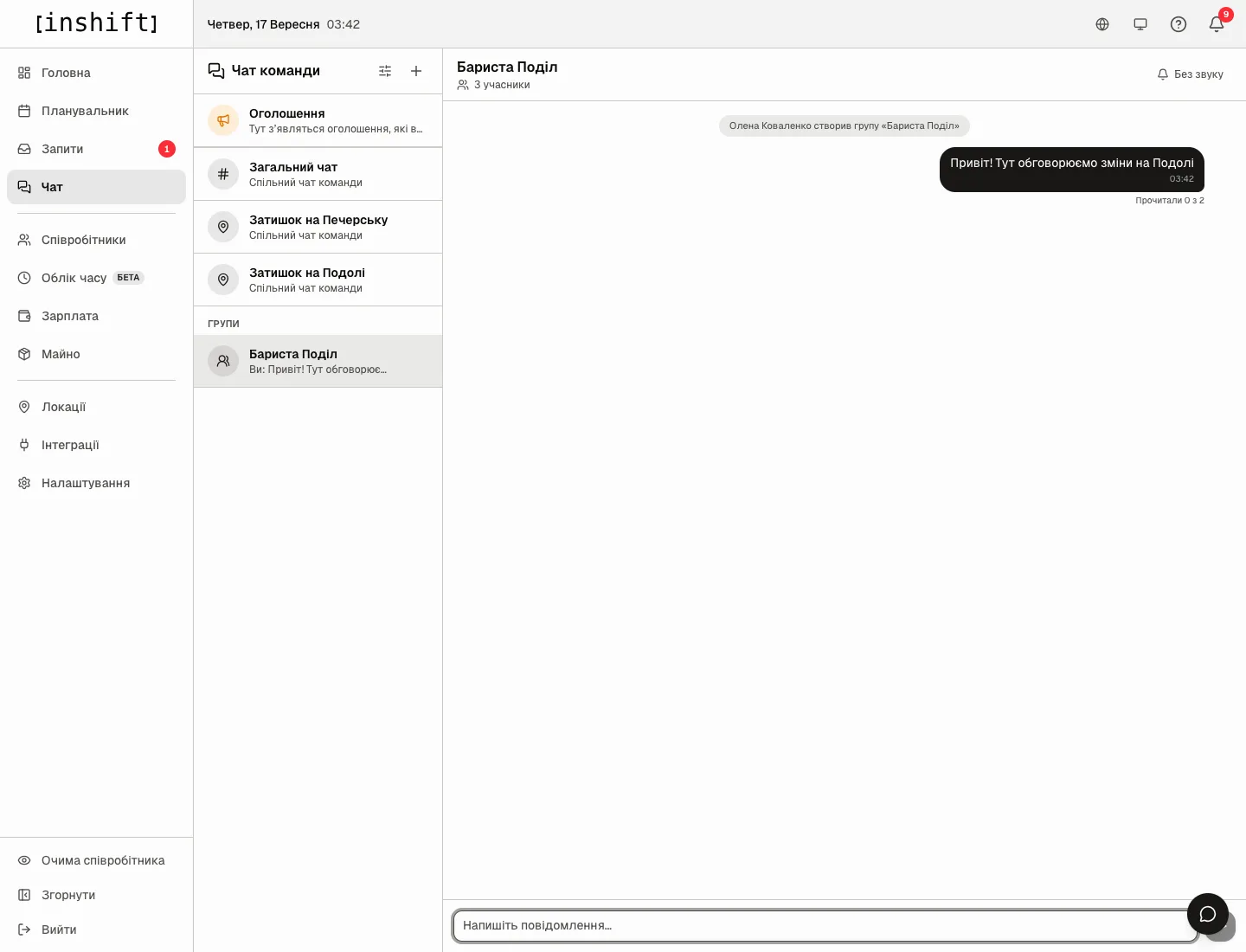The height and width of the screenshot is (952, 1246).
Task: Log out with Вийти
Action: [96, 929]
